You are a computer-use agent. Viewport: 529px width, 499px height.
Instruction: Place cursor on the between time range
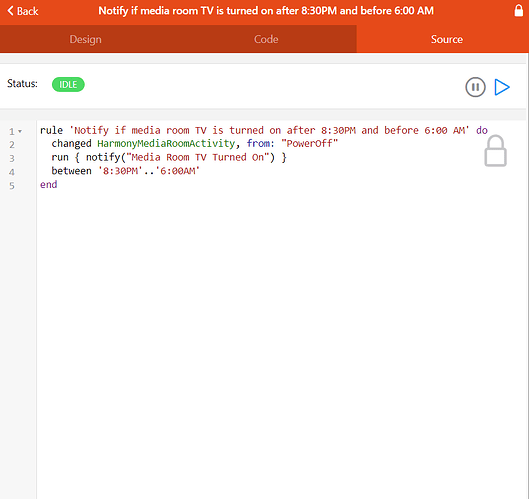(x=149, y=171)
